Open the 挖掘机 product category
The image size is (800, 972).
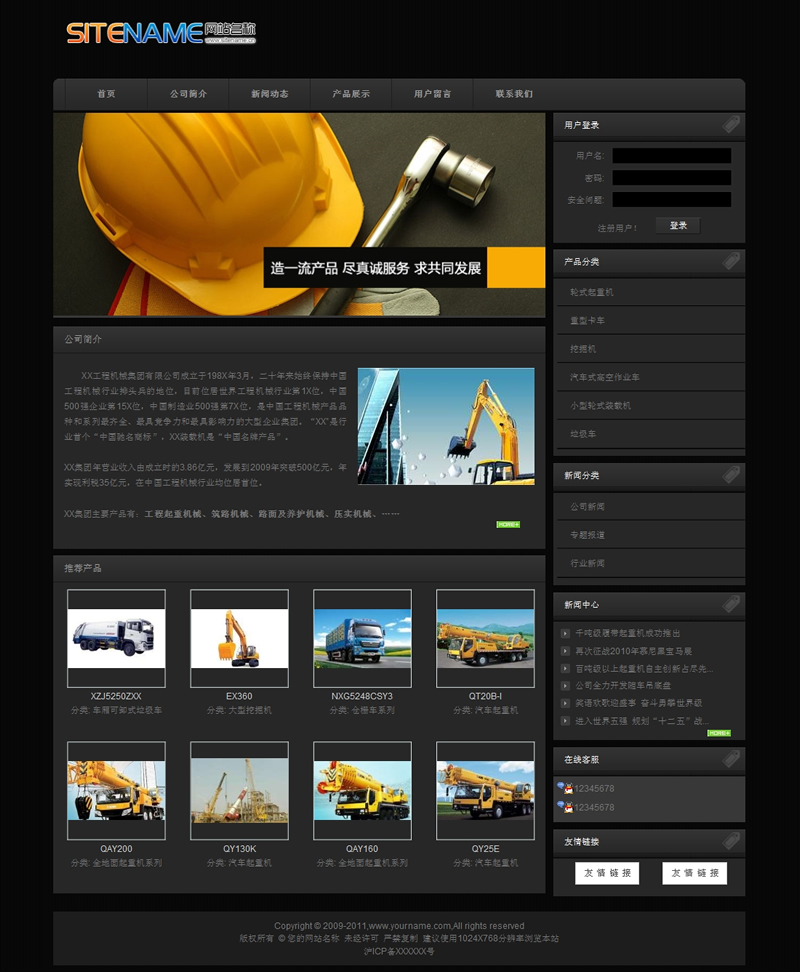(583, 349)
